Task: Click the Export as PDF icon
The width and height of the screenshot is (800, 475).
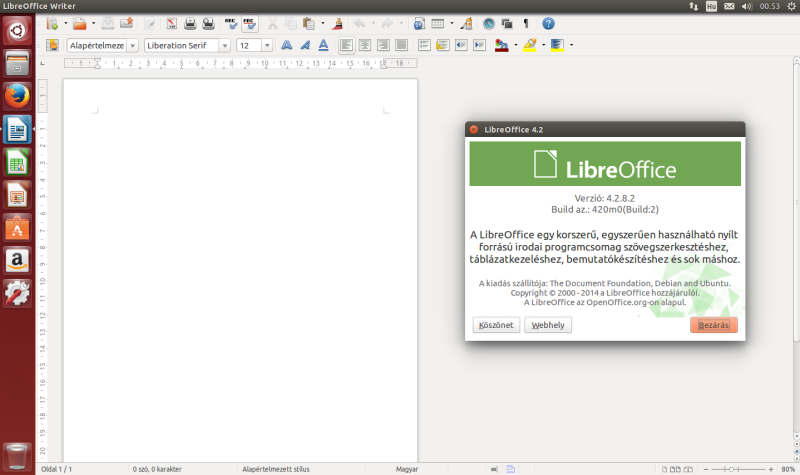Action: 171,23
